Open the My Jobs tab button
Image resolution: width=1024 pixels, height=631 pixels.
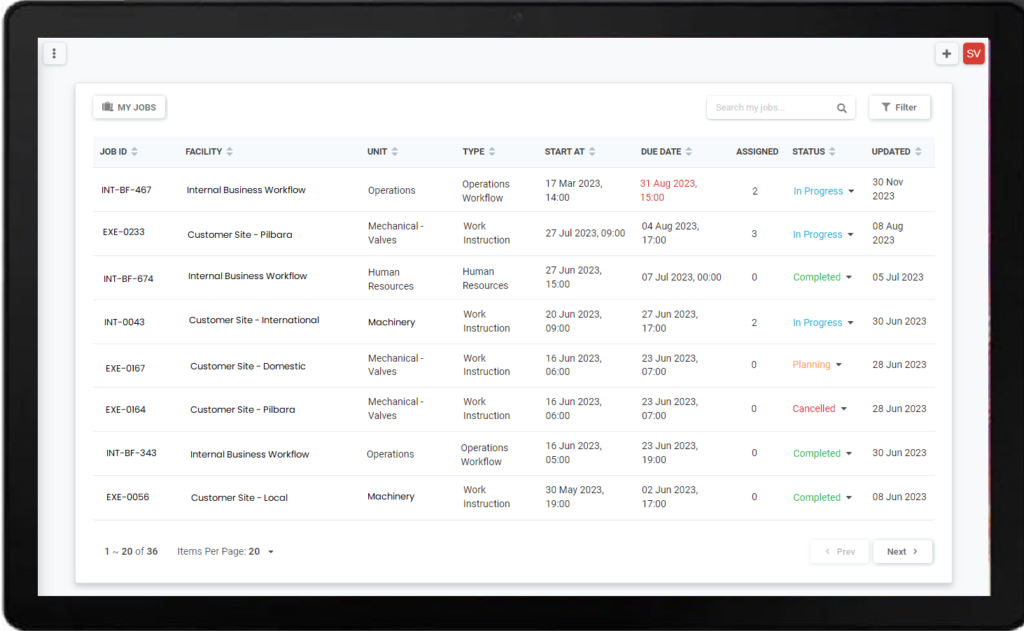(x=129, y=107)
